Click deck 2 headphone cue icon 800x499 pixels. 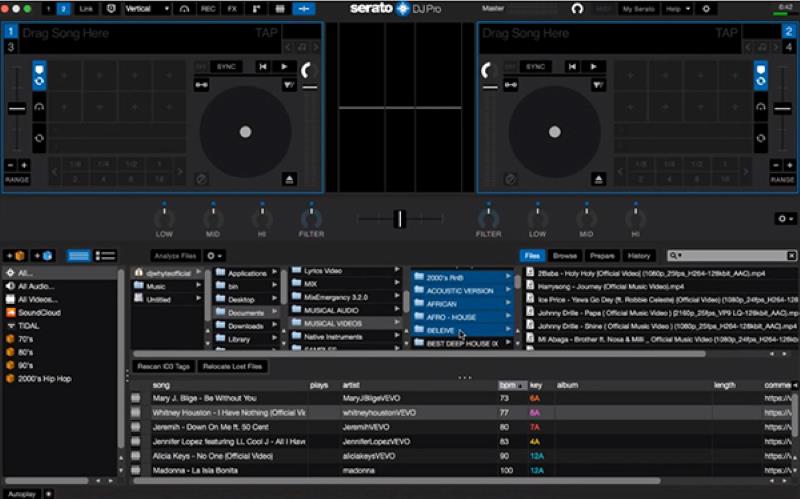761,107
